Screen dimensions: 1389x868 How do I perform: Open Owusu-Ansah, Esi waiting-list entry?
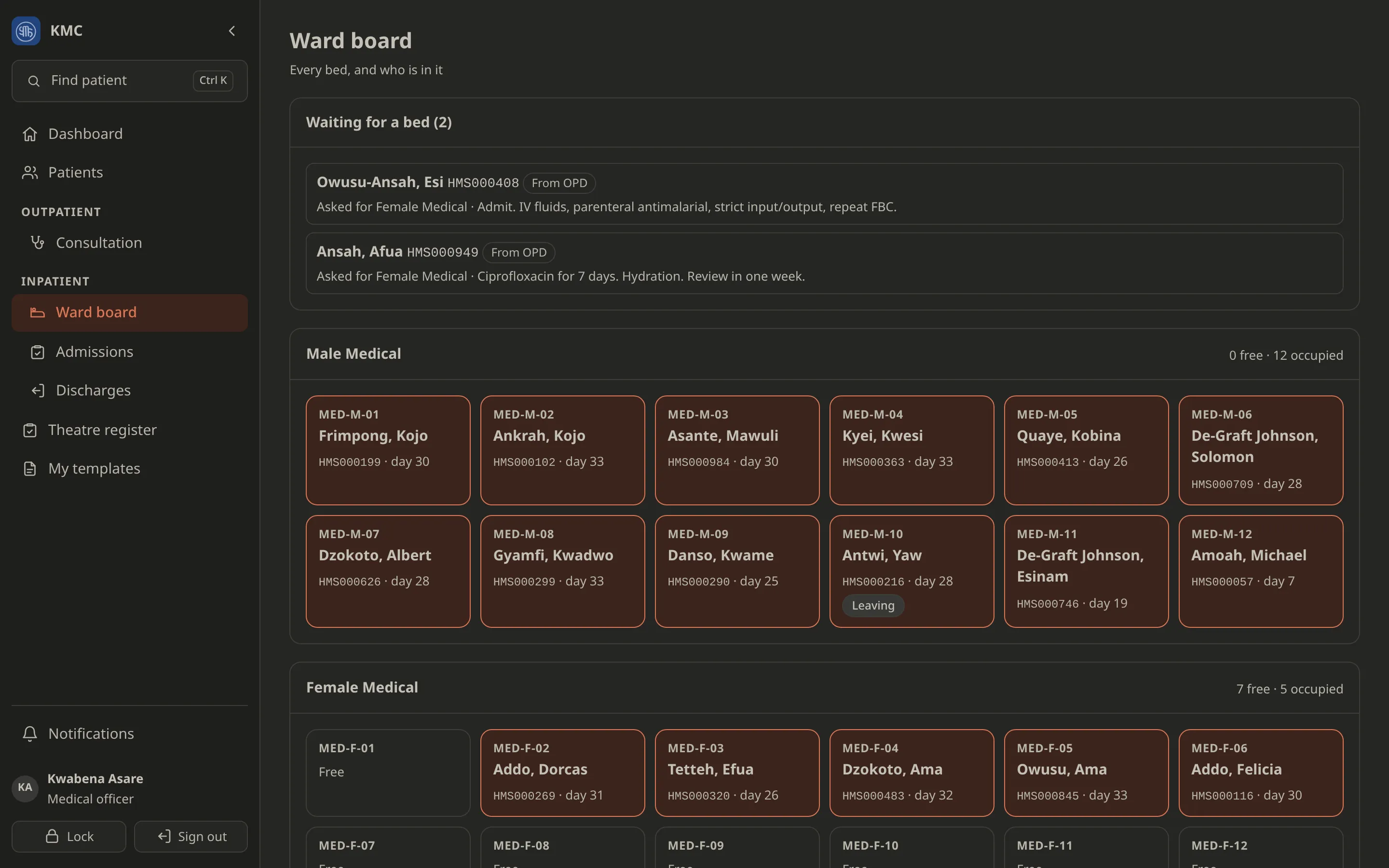coord(824,194)
